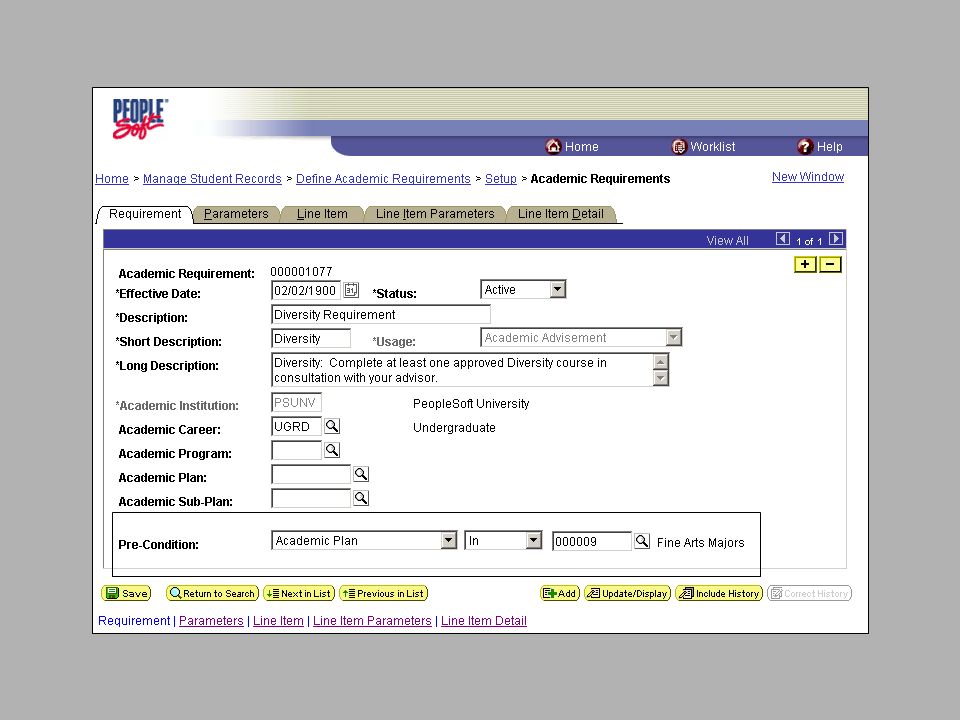960x720 pixels.
Task: Click the disabled Academic Institution field PSUNV
Action: pos(296,402)
